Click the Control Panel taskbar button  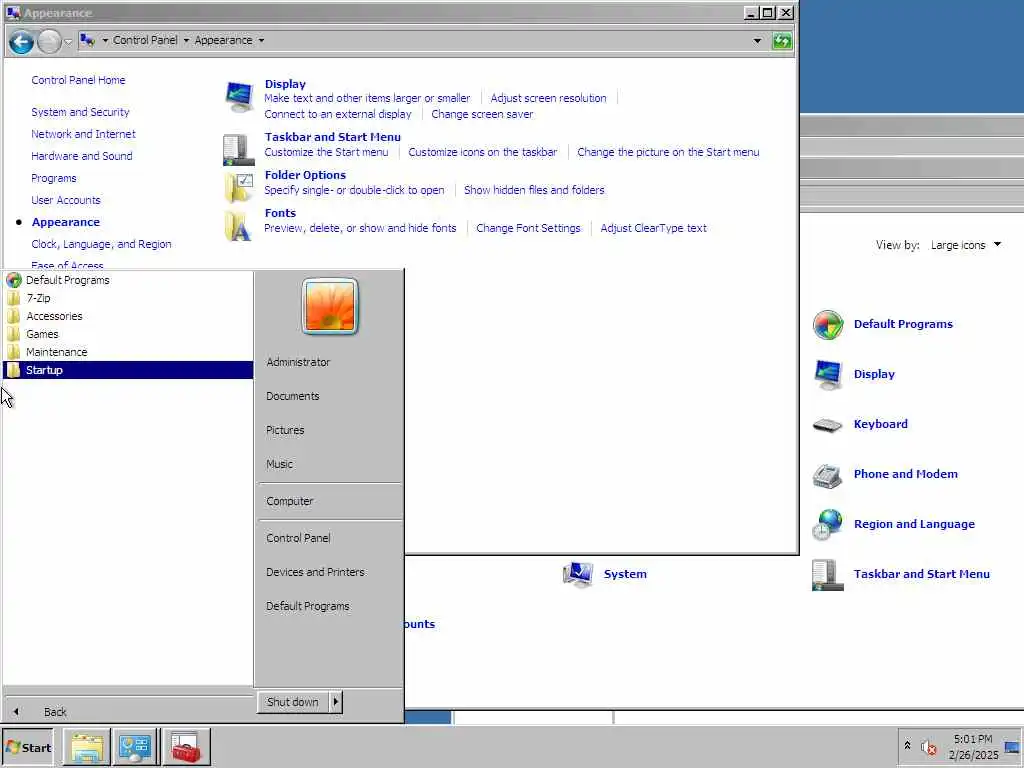click(x=136, y=747)
